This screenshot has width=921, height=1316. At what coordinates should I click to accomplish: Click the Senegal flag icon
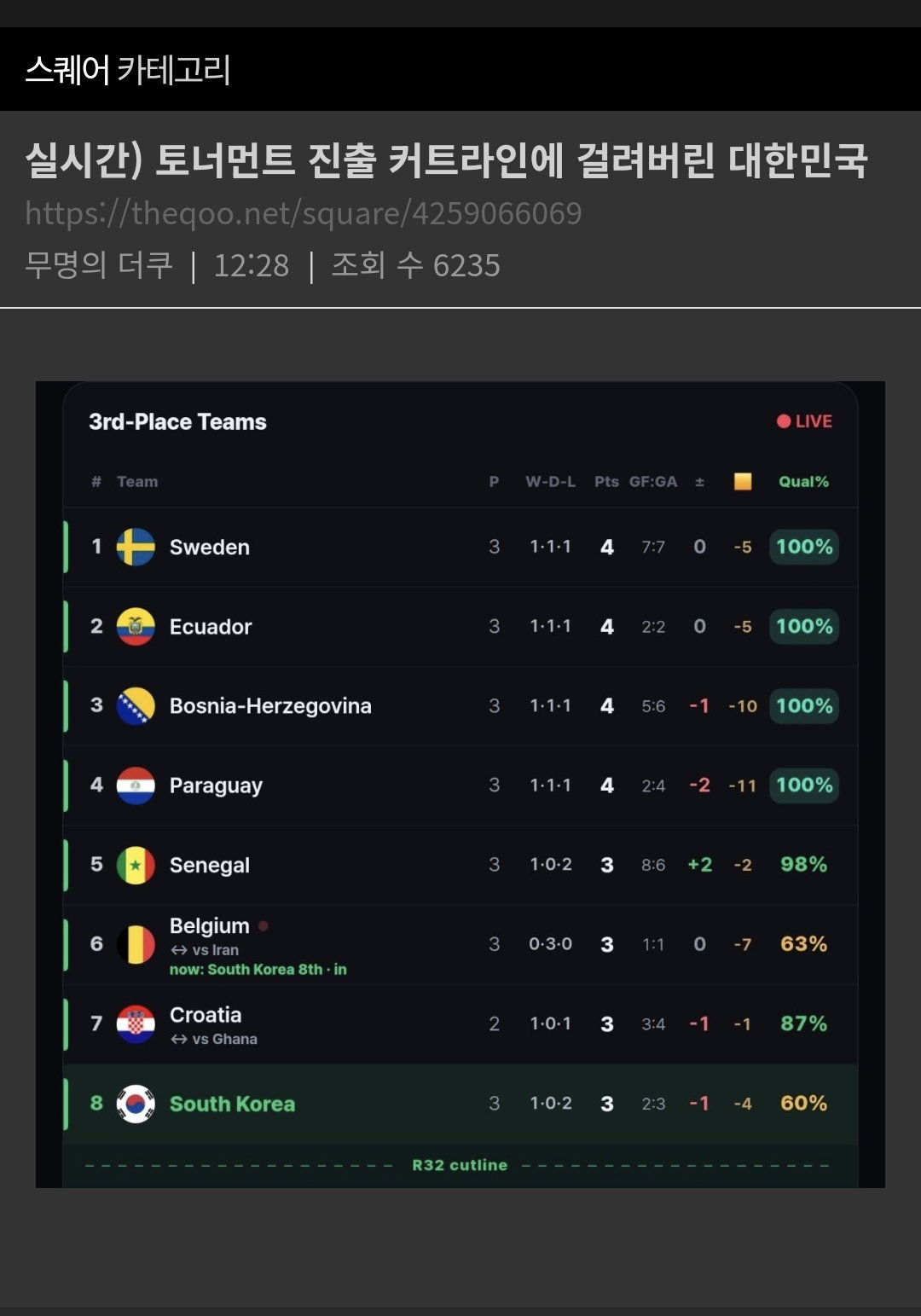[136, 865]
